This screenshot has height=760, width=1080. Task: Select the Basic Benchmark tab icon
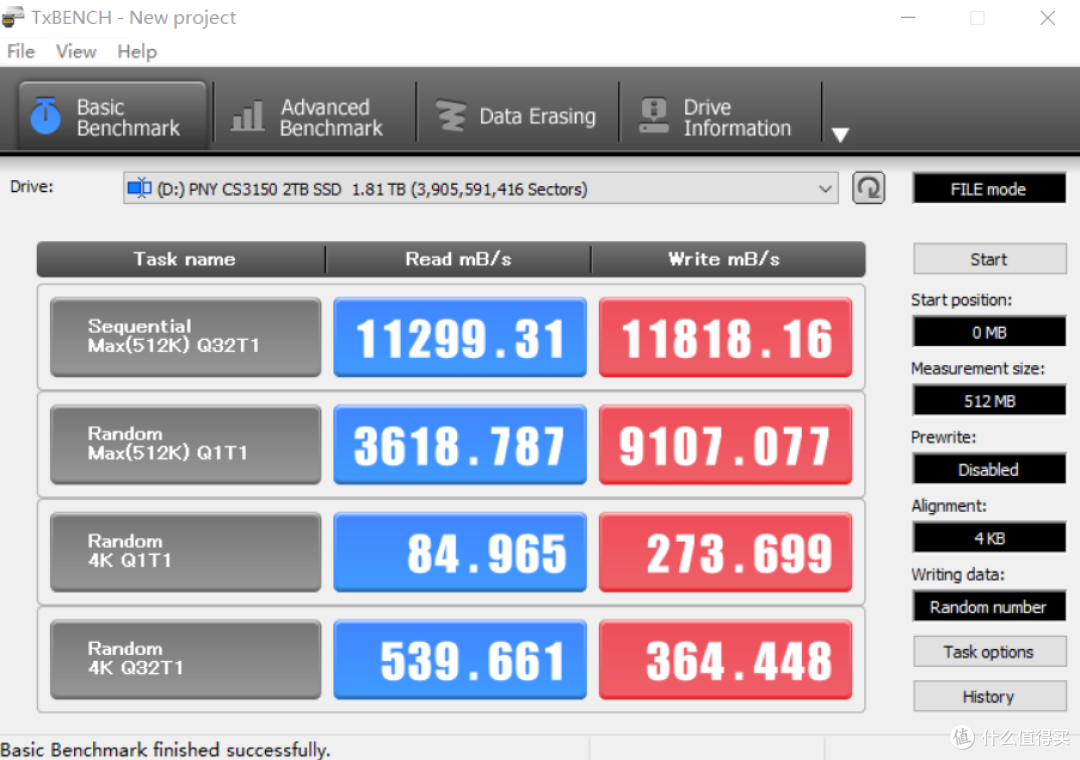pyautogui.click(x=44, y=113)
